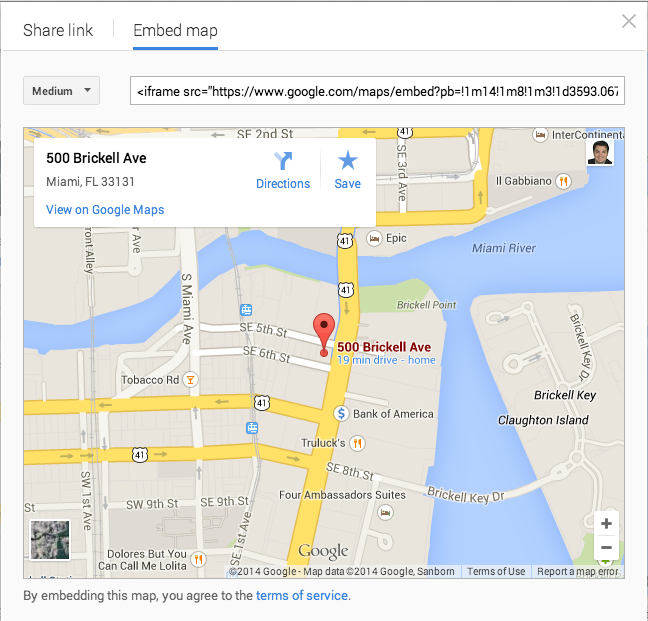Click the Google logo on the map
The width and height of the screenshot is (648, 621).
pyautogui.click(x=323, y=551)
